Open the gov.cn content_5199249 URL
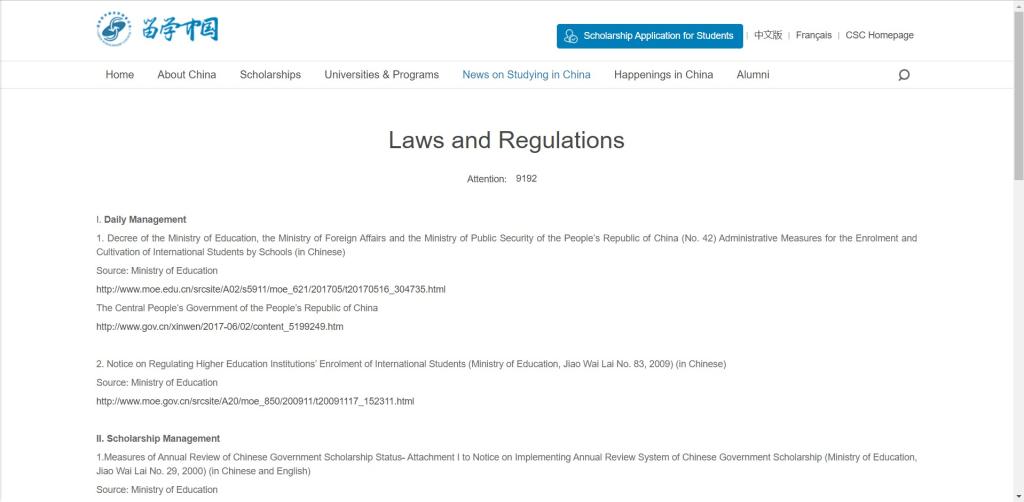 [x=219, y=326]
